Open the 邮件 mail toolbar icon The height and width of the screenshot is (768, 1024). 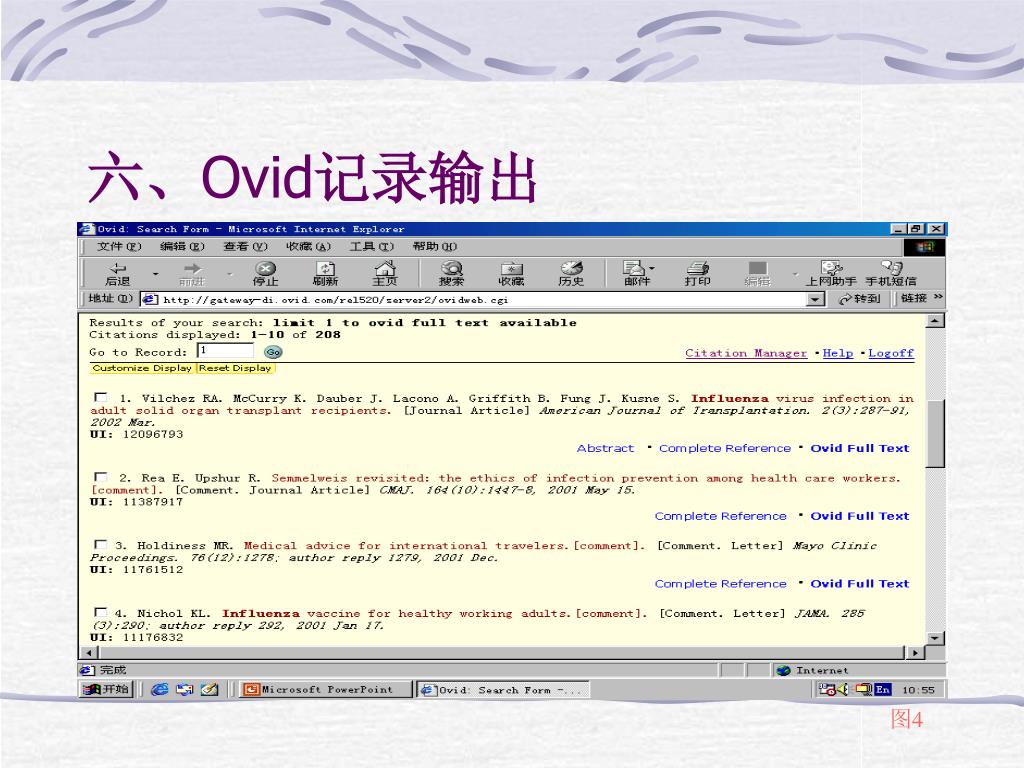636,274
